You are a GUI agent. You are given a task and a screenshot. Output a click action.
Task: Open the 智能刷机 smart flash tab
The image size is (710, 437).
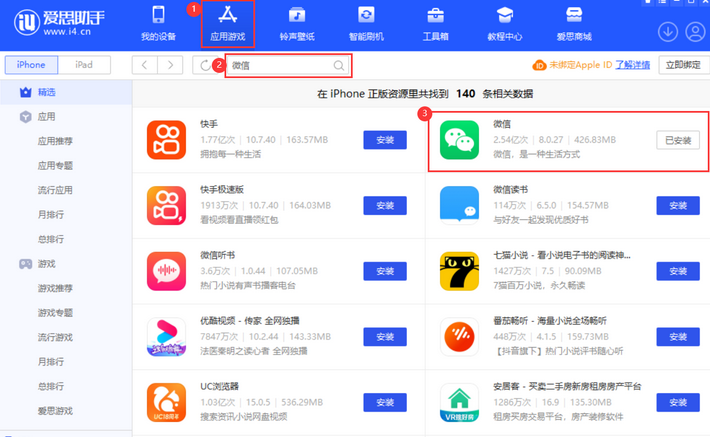click(366, 24)
